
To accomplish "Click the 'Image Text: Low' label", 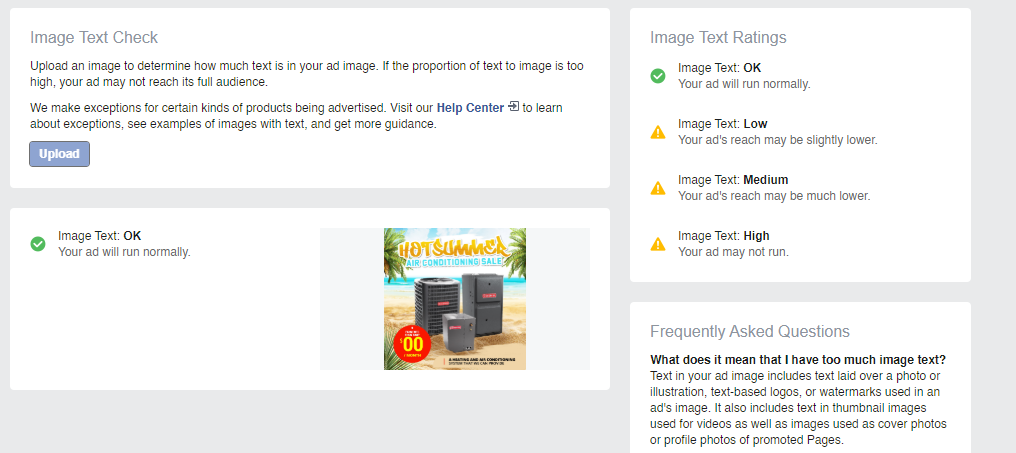I will point(722,124).
